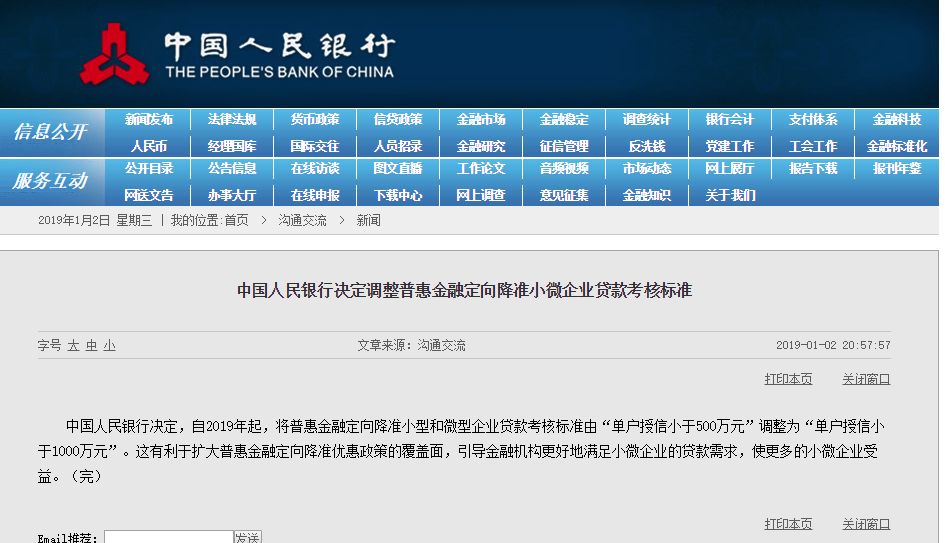
Task: Open the 网上展厅 menu item
Action: coord(730,169)
